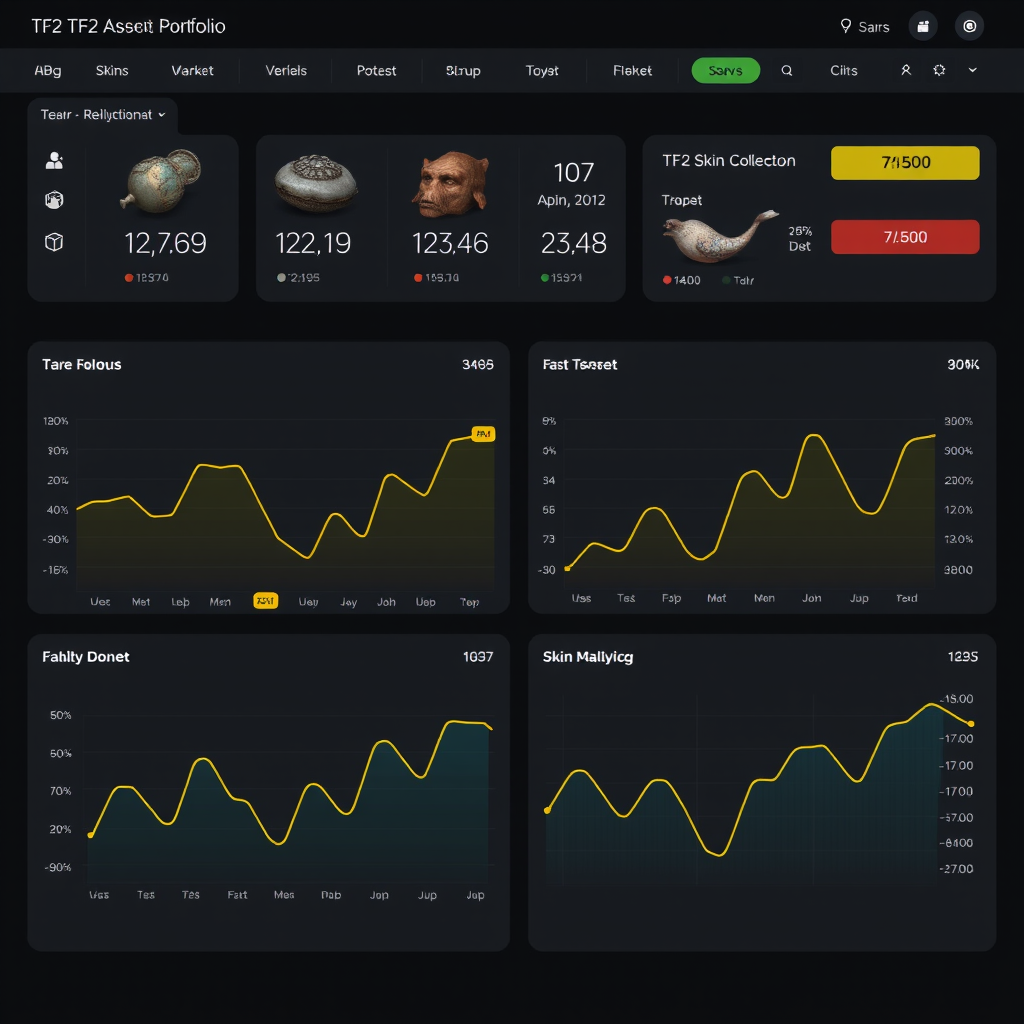Click the Sars location pin icon
The width and height of the screenshot is (1024, 1024).
[x=845, y=26]
